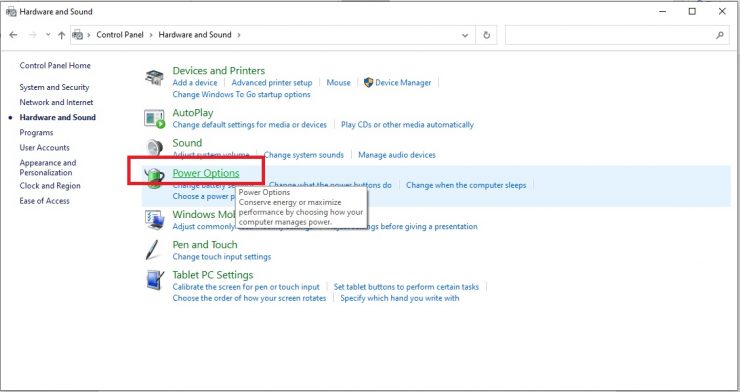The image size is (740, 392).
Task: Open Advanced printer setup
Action: [272, 83]
